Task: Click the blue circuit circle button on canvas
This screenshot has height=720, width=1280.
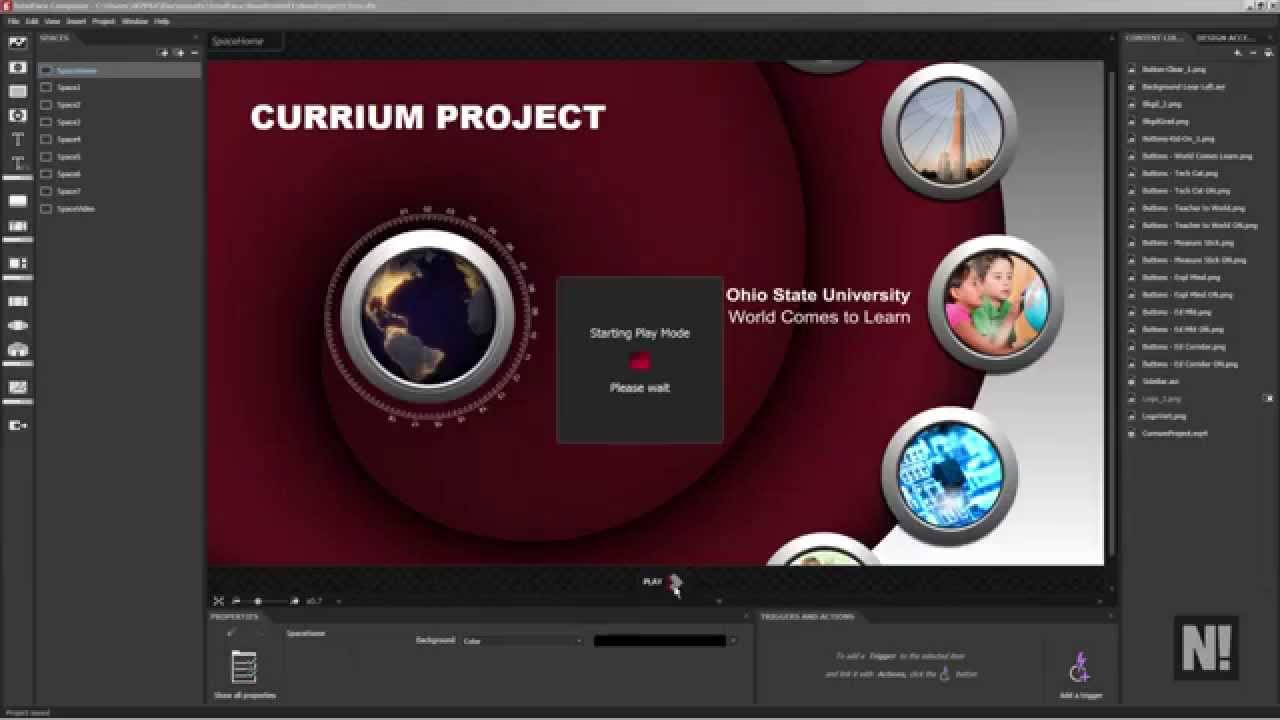Action: [950, 474]
